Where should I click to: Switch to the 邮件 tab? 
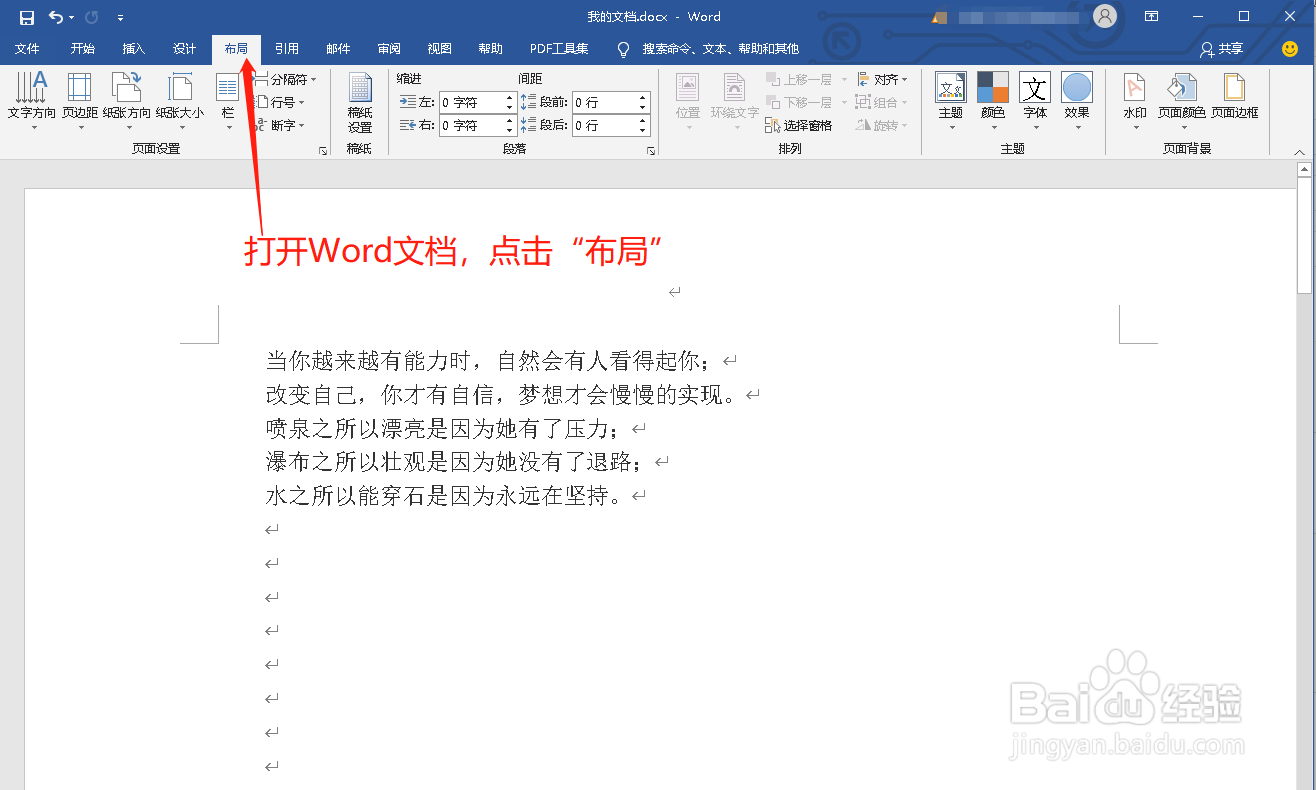pyautogui.click(x=338, y=48)
